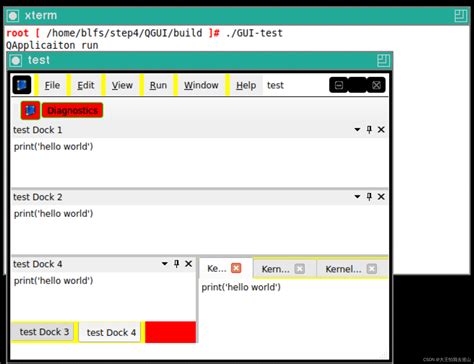Expand test Dock 1 dropdown arrow
Viewport: 474px width, 364px height.
(357, 130)
